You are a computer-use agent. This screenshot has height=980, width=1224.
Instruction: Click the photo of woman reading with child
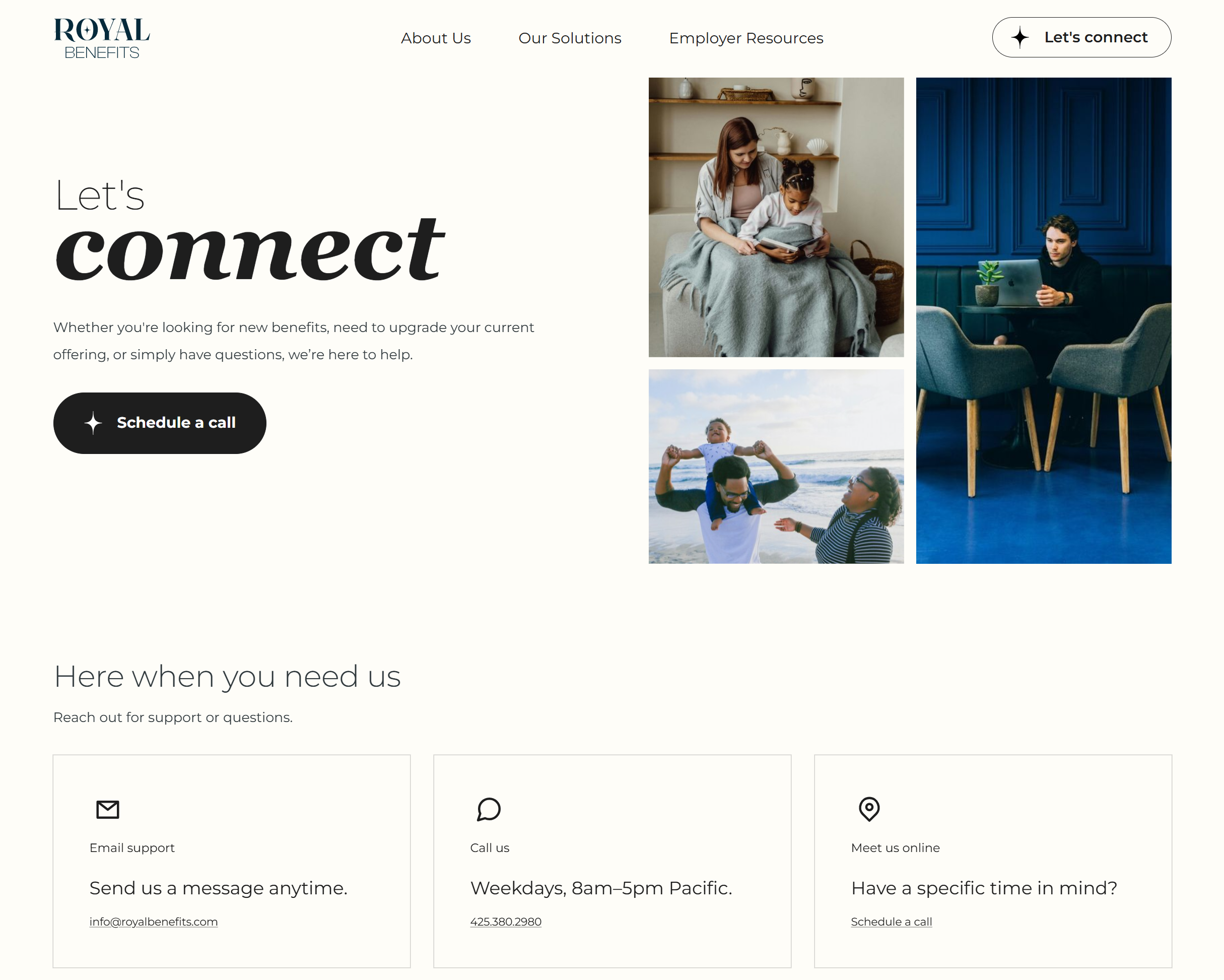click(776, 218)
